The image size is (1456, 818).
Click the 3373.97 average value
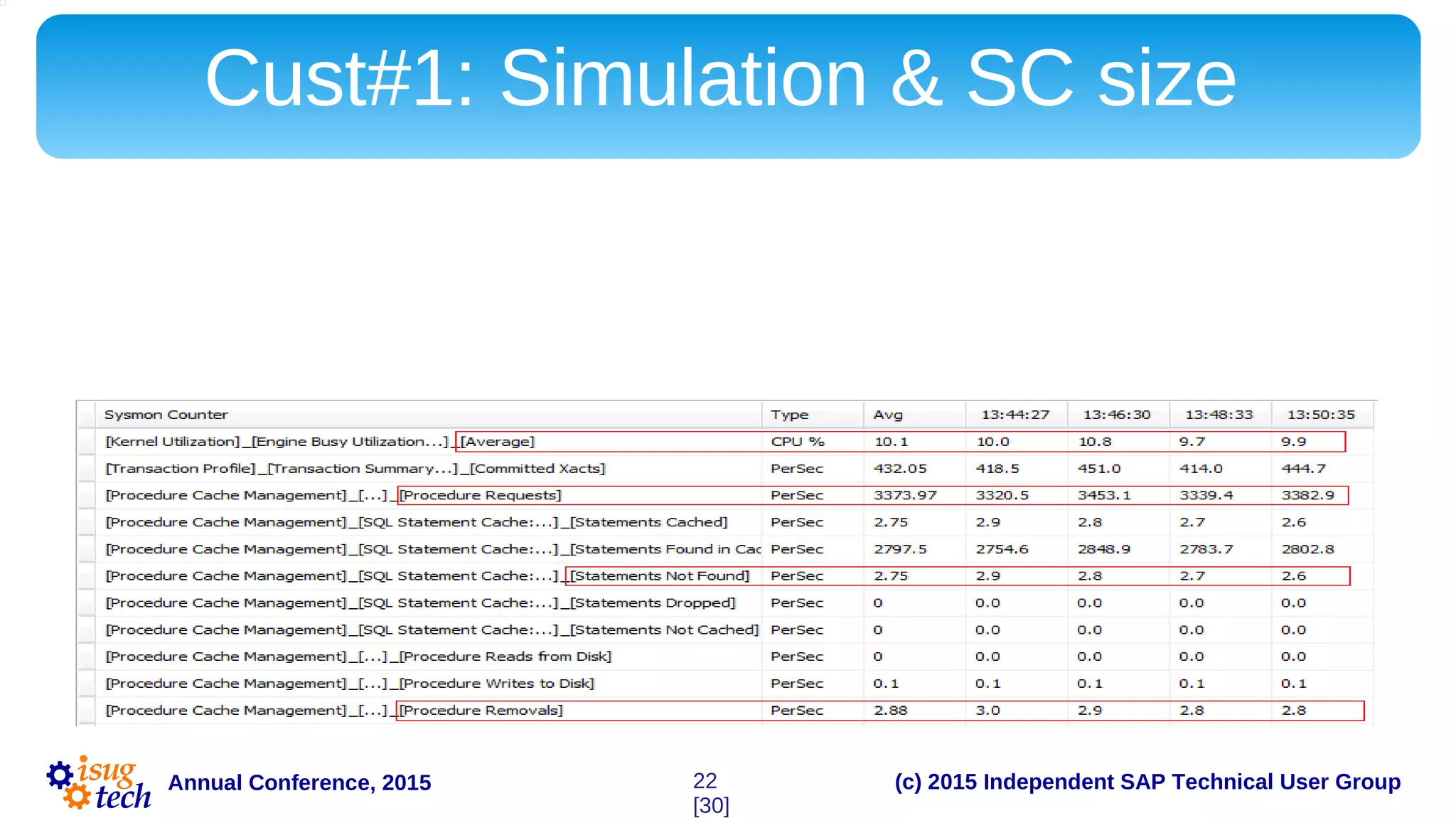(x=905, y=495)
